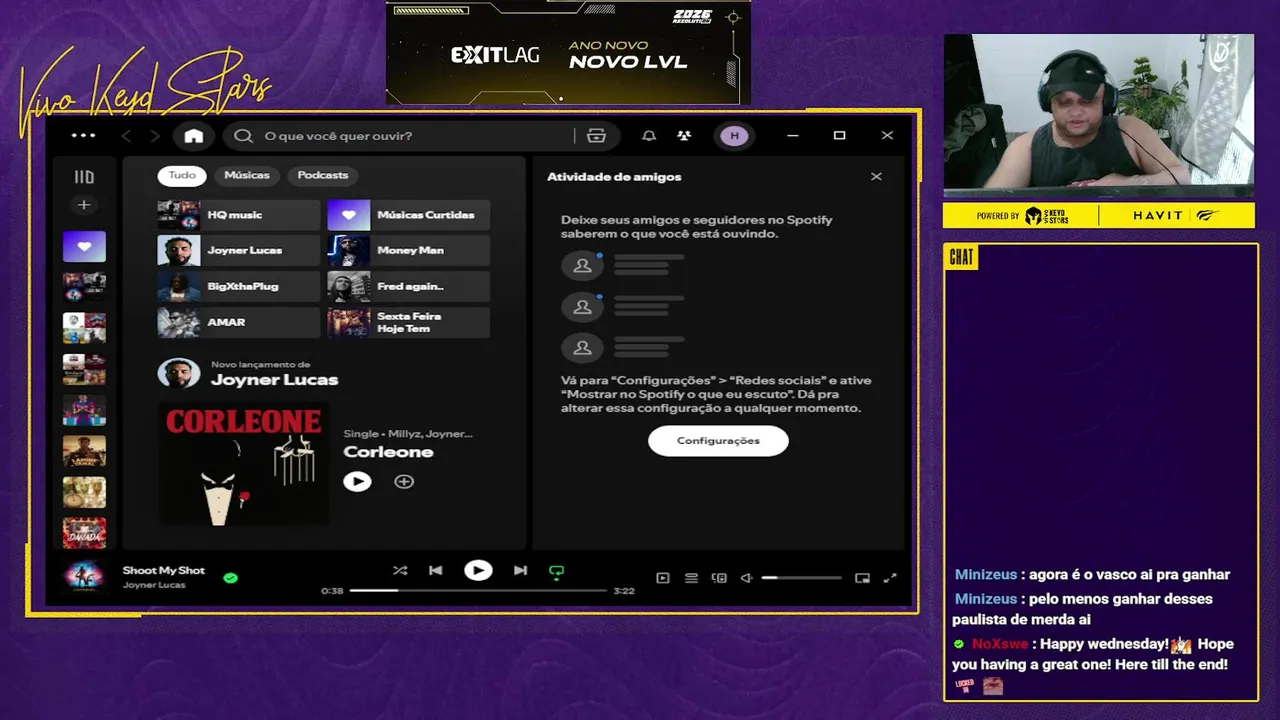Open the friend activity icon in top bar

point(684,136)
